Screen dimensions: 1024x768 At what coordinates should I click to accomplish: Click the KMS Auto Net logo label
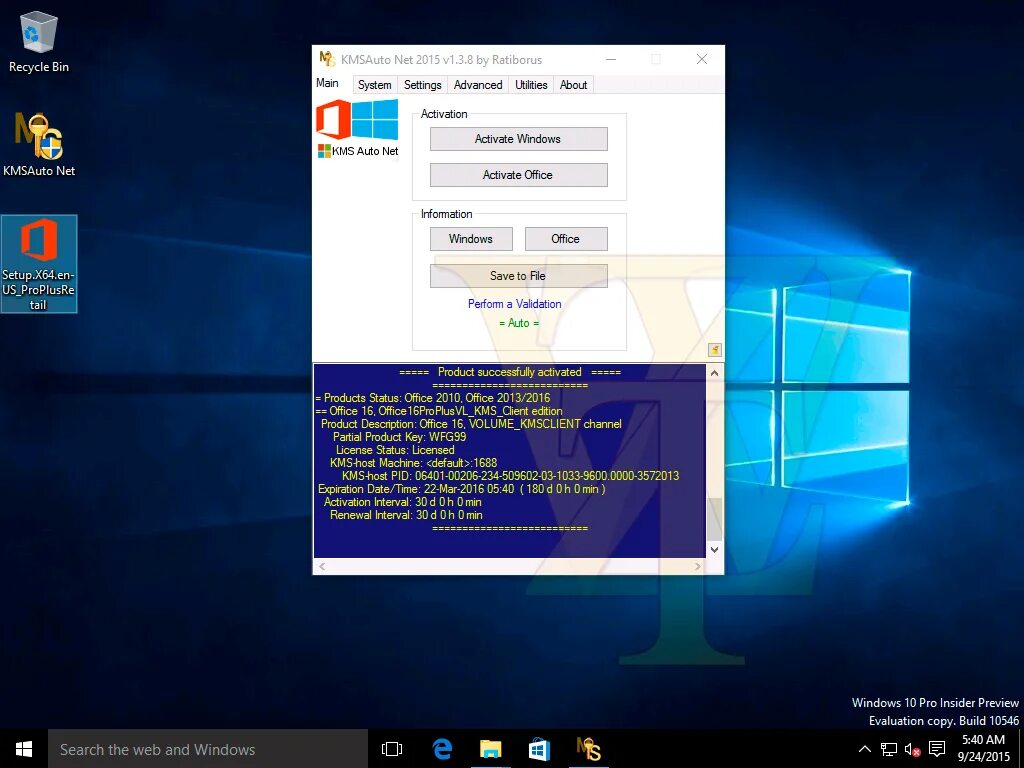click(x=358, y=151)
